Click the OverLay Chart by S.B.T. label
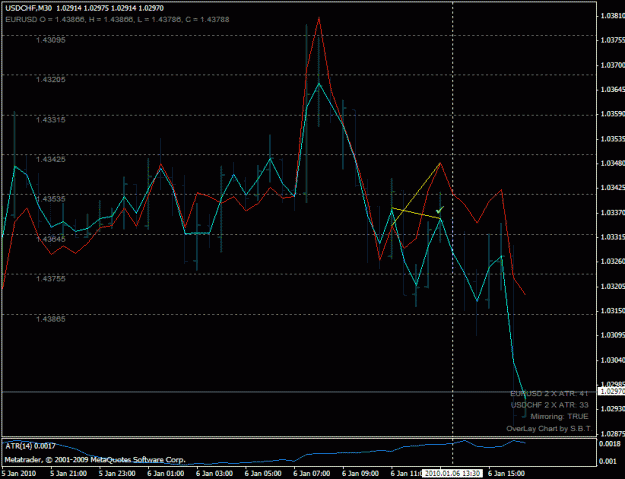 tap(549, 429)
